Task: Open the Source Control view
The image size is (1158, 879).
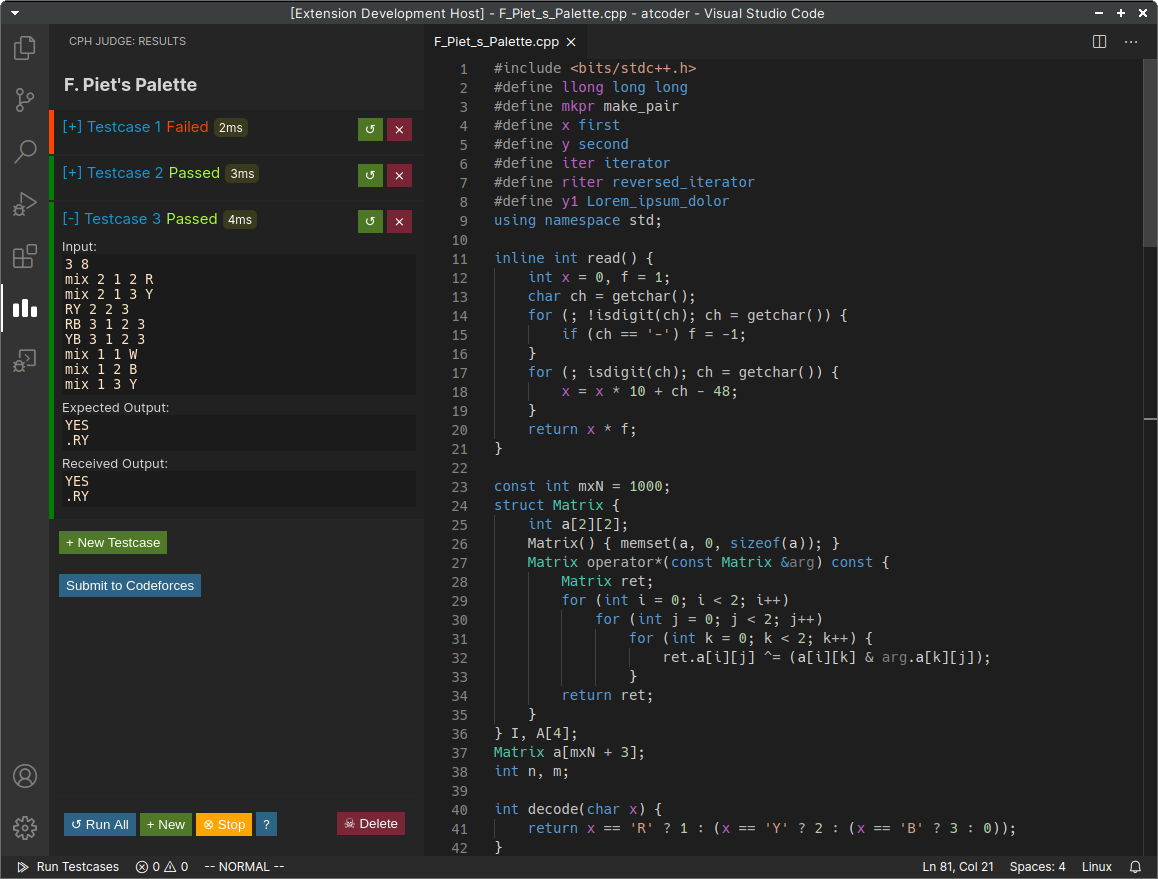Action: pos(24,100)
